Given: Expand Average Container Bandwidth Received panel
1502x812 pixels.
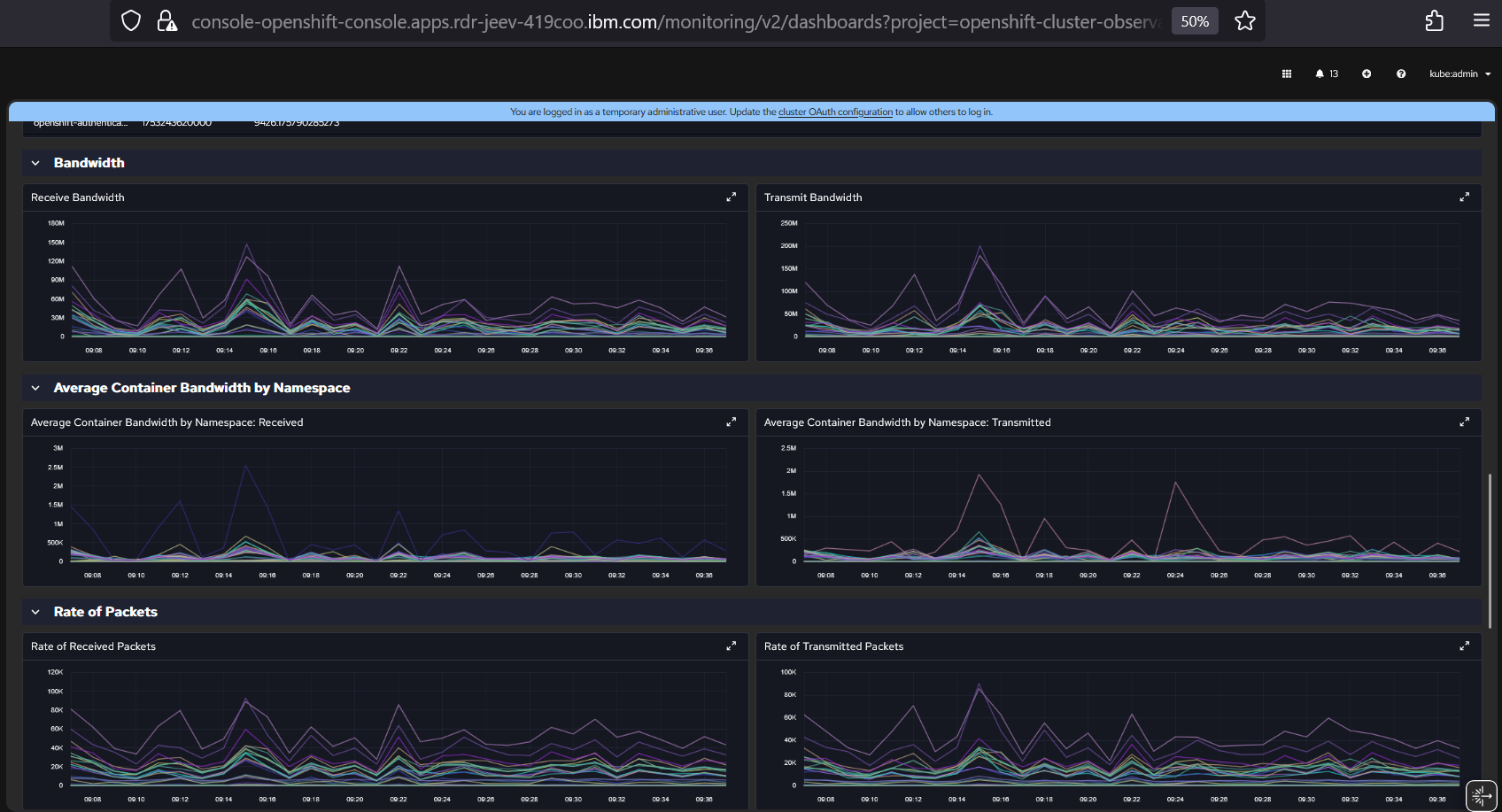Looking at the screenshot, I should 731,422.
